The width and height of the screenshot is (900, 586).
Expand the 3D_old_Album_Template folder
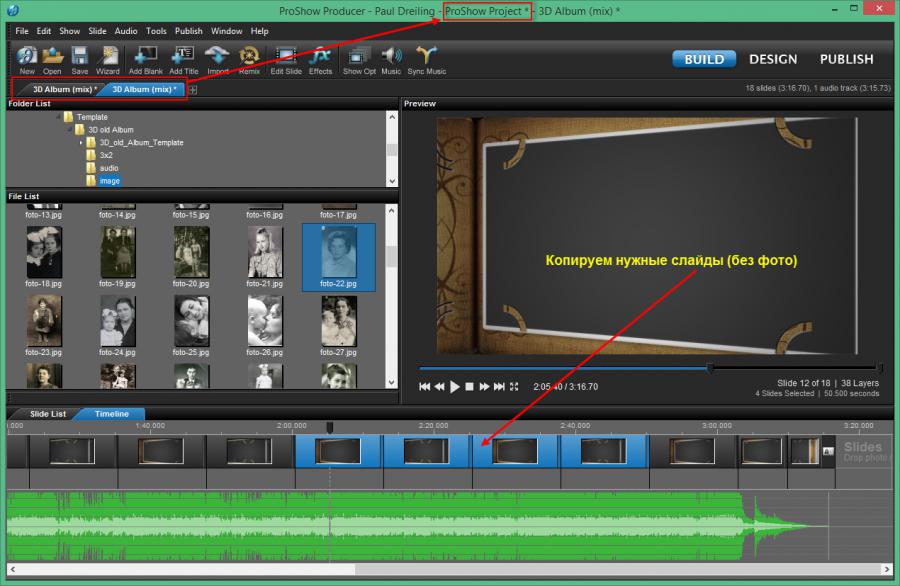[x=81, y=142]
